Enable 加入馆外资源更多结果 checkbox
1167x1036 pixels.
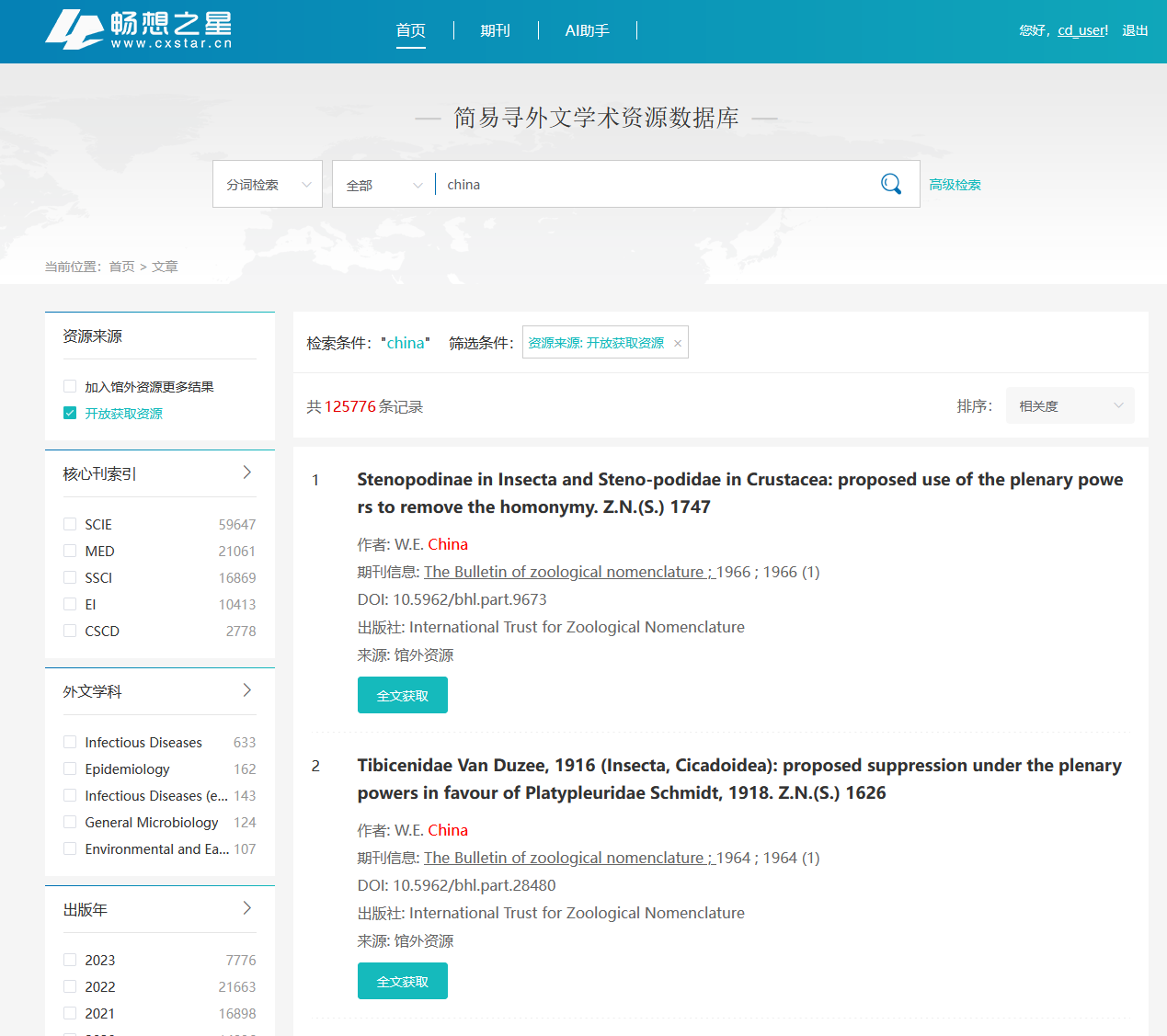[x=70, y=387]
